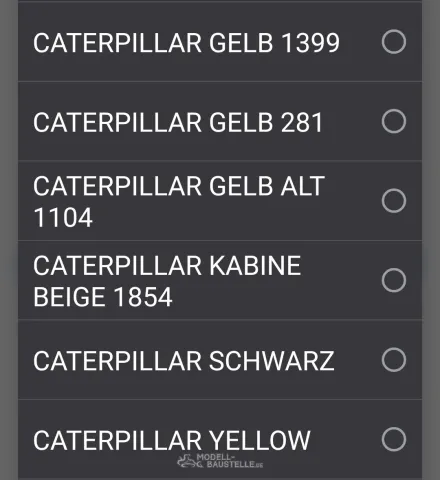Choose the CATERPILLAR GELB 281 list entry text

pos(178,122)
